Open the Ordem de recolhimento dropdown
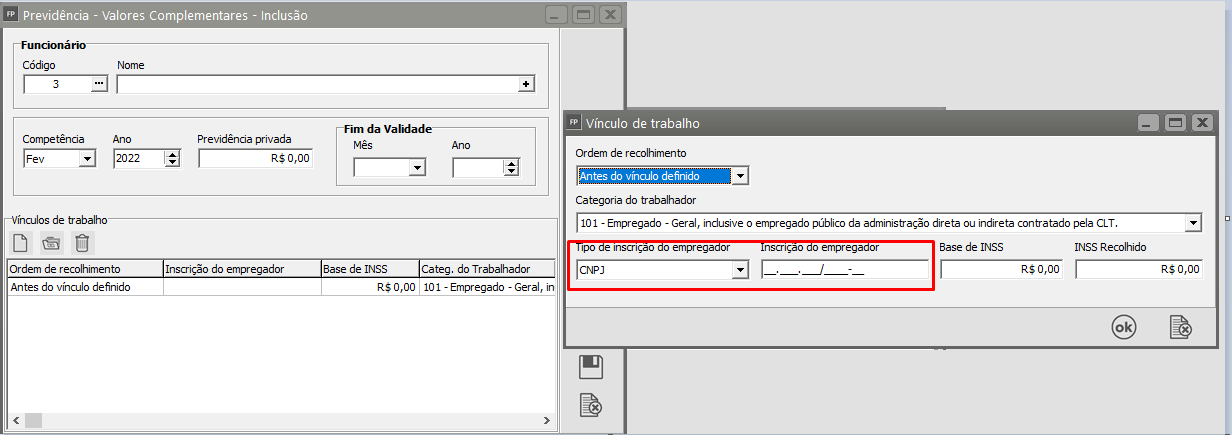 tap(740, 176)
